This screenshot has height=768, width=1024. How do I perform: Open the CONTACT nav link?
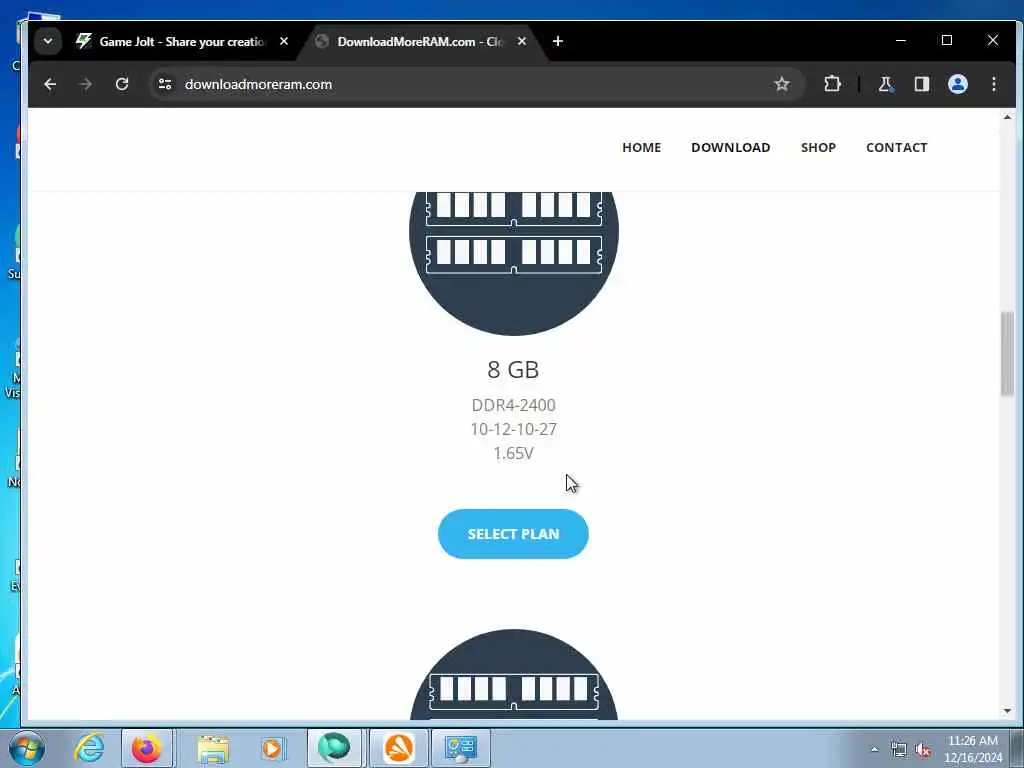coord(897,148)
